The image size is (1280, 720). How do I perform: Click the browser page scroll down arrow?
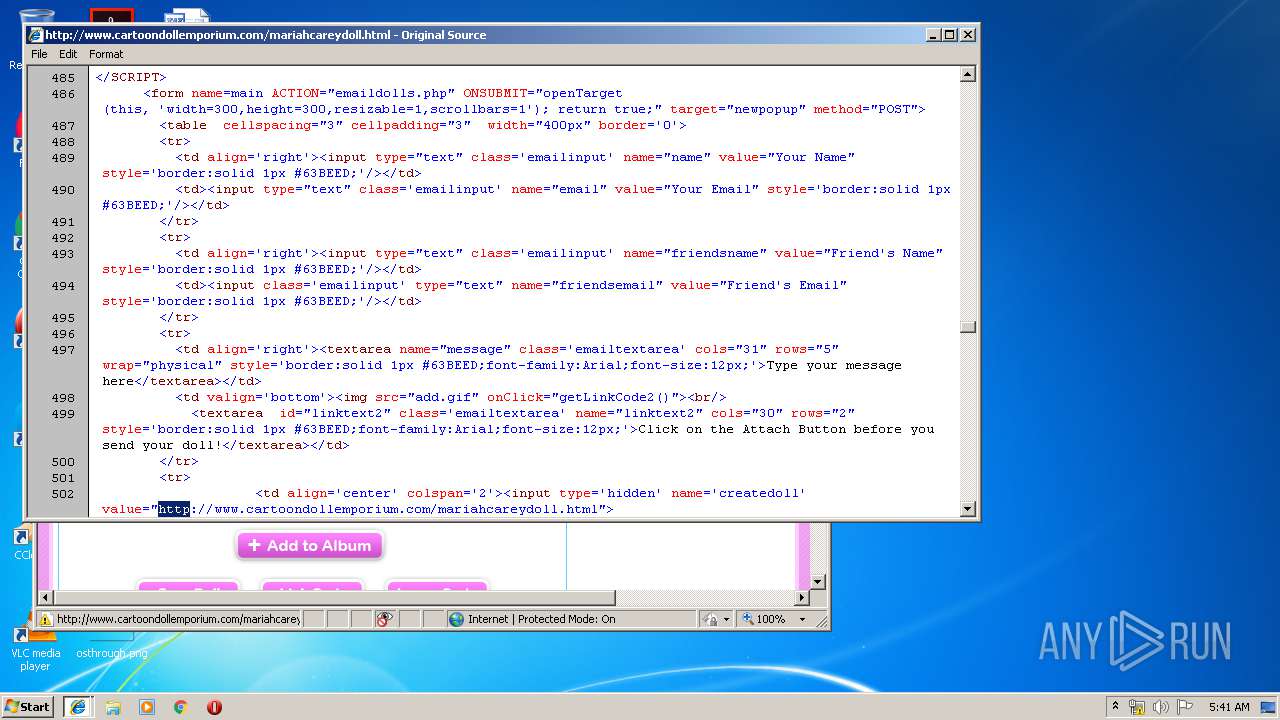817,581
